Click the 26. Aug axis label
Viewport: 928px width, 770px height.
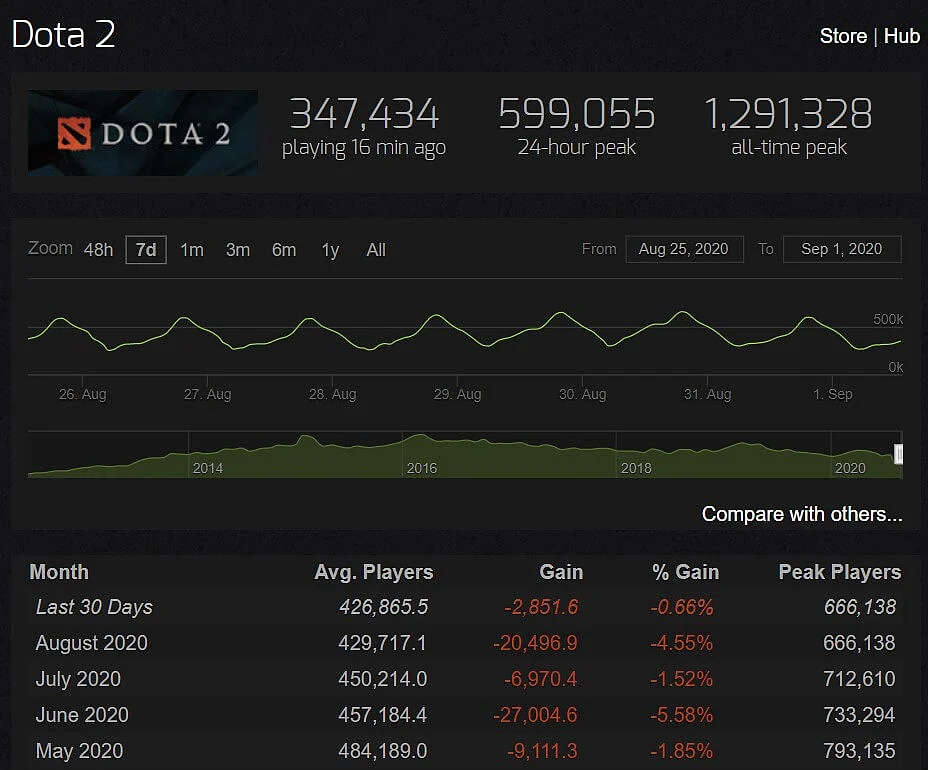82,394
